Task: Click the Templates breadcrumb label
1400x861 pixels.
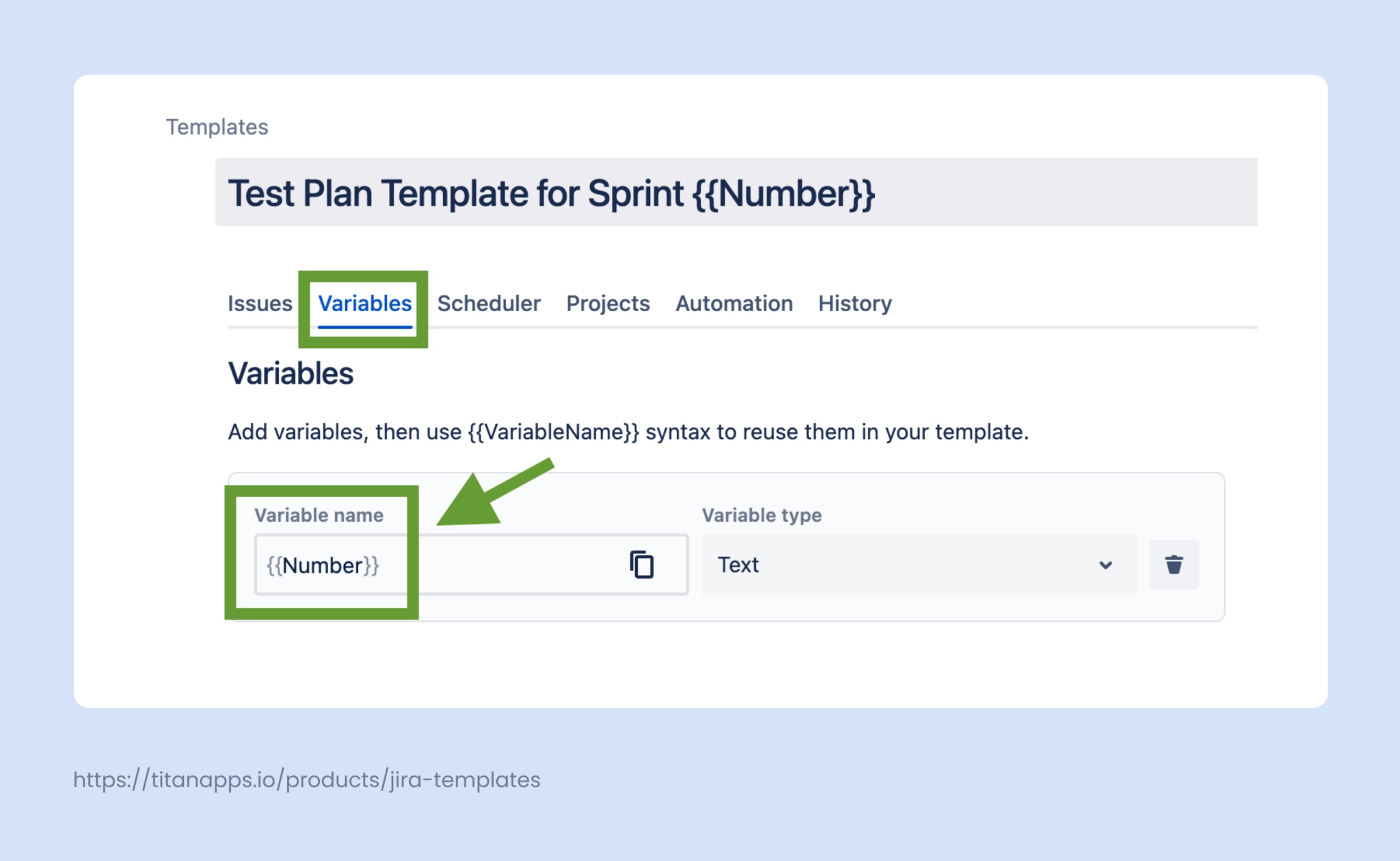Action: coord(217,127)
